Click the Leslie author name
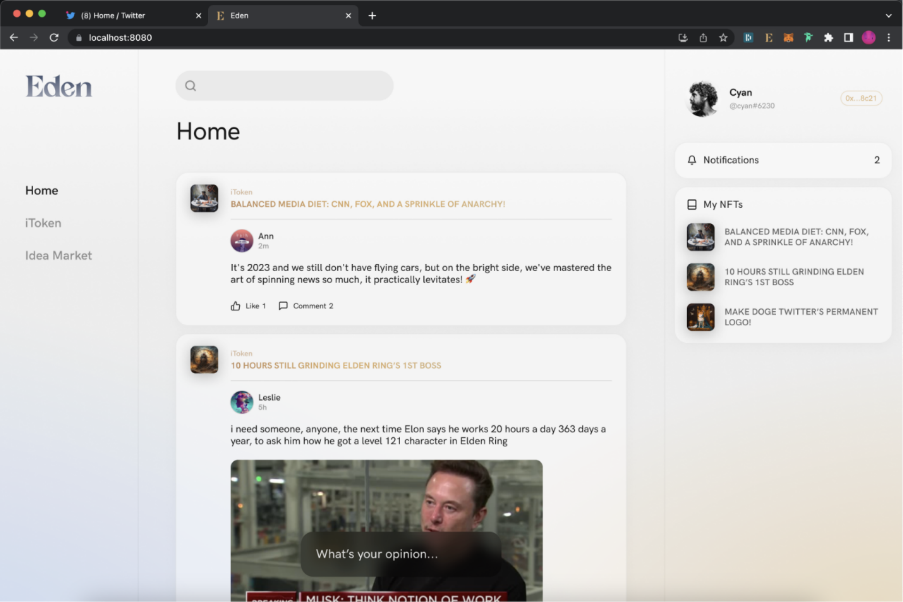The image size is (903, 602). coord(269,397)
